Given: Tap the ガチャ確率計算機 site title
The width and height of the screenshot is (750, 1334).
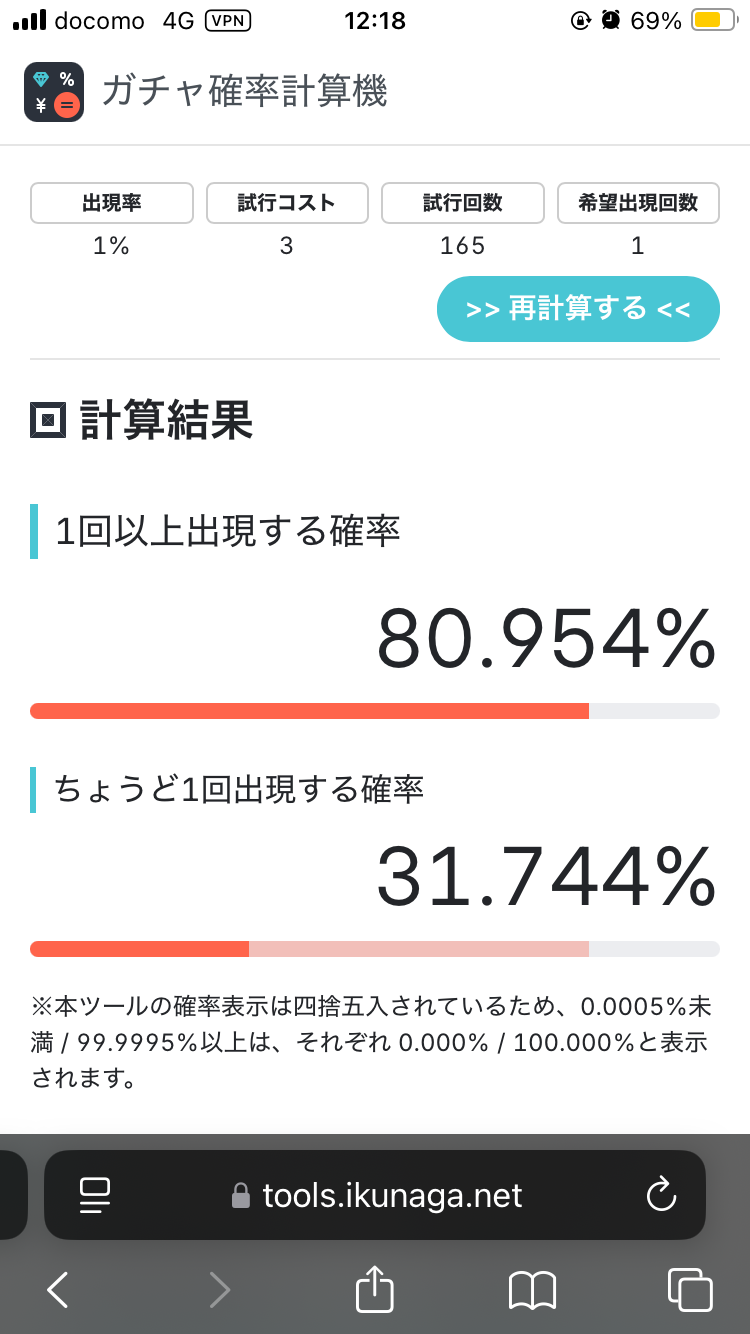Looking at the screenshot, I should pos(244,92).
